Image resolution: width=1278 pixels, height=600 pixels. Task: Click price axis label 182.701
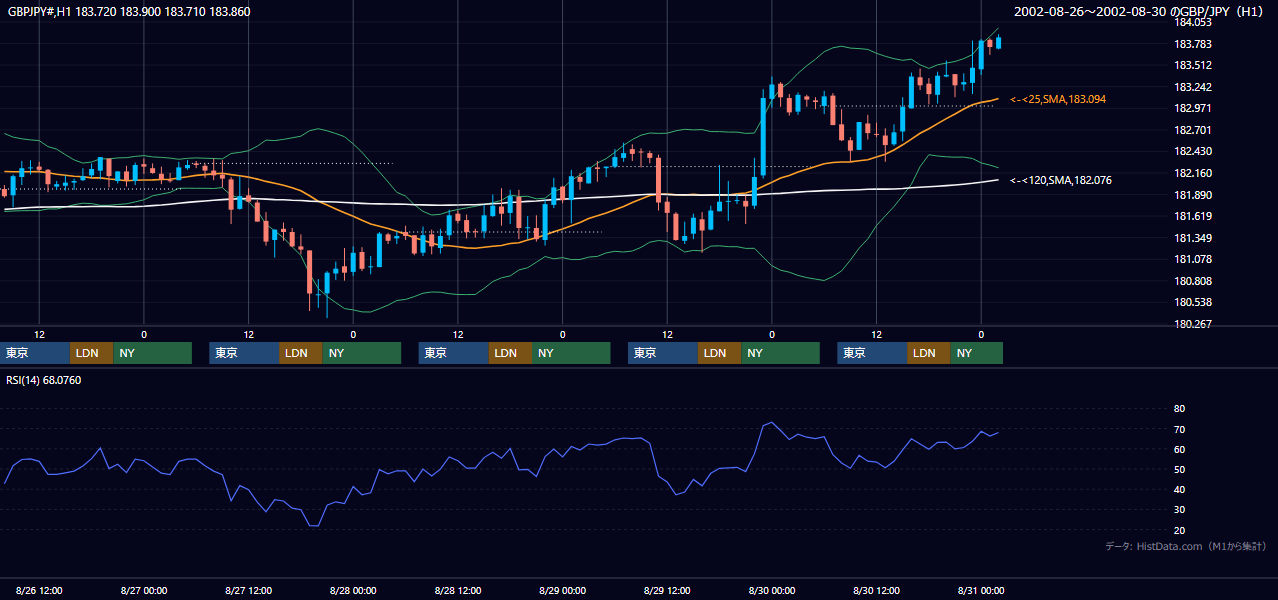tap(1193, 130)
